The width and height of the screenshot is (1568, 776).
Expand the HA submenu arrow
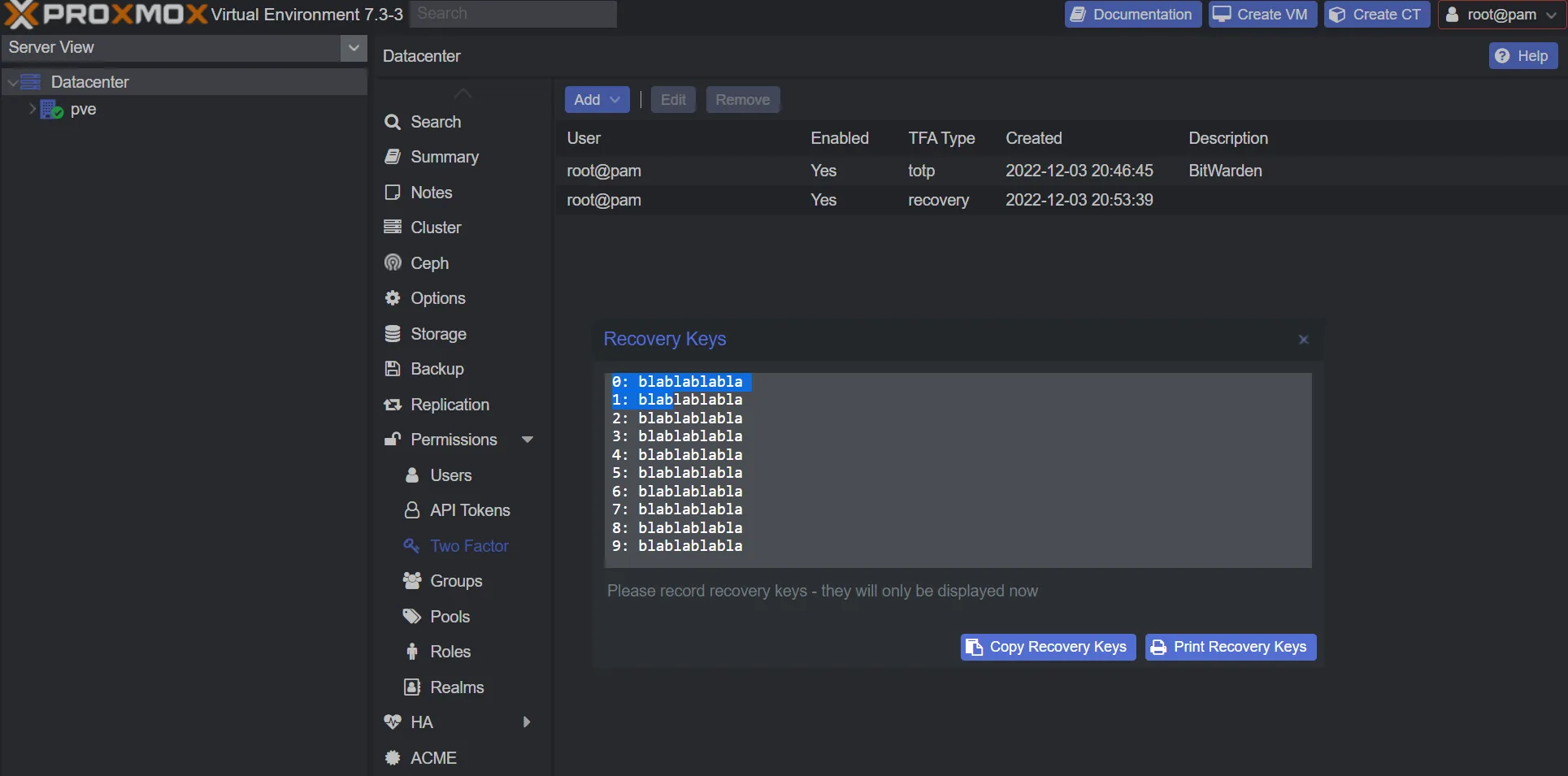coord(527,722)
